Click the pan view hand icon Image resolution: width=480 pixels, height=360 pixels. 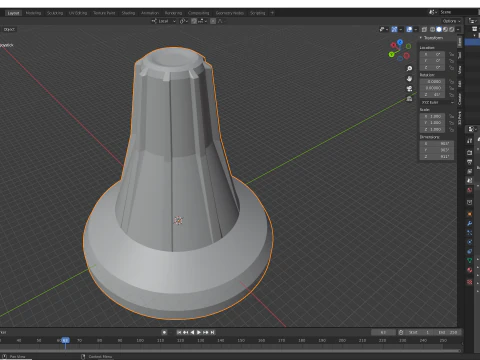pos(409,79)
